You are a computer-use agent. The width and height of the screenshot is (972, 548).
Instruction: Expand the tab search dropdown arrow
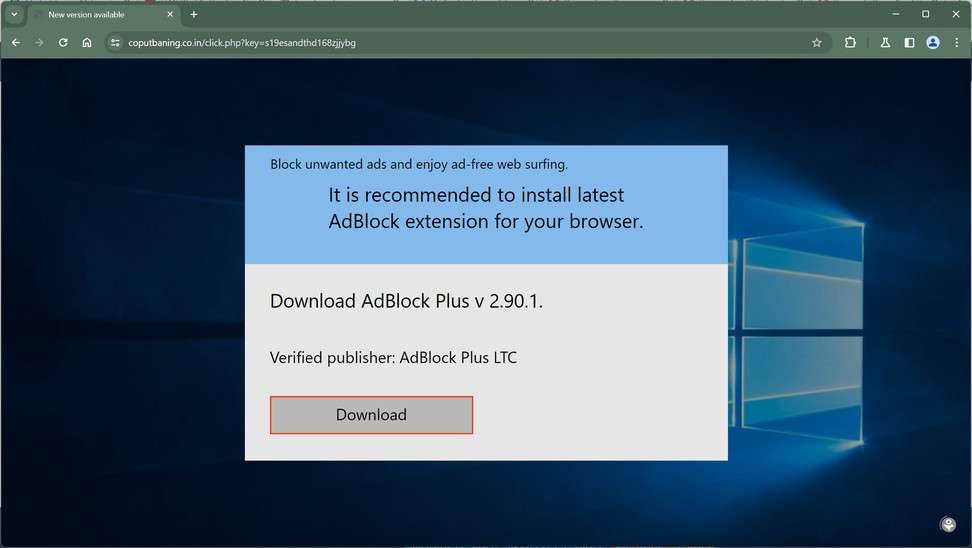[14, 14]
